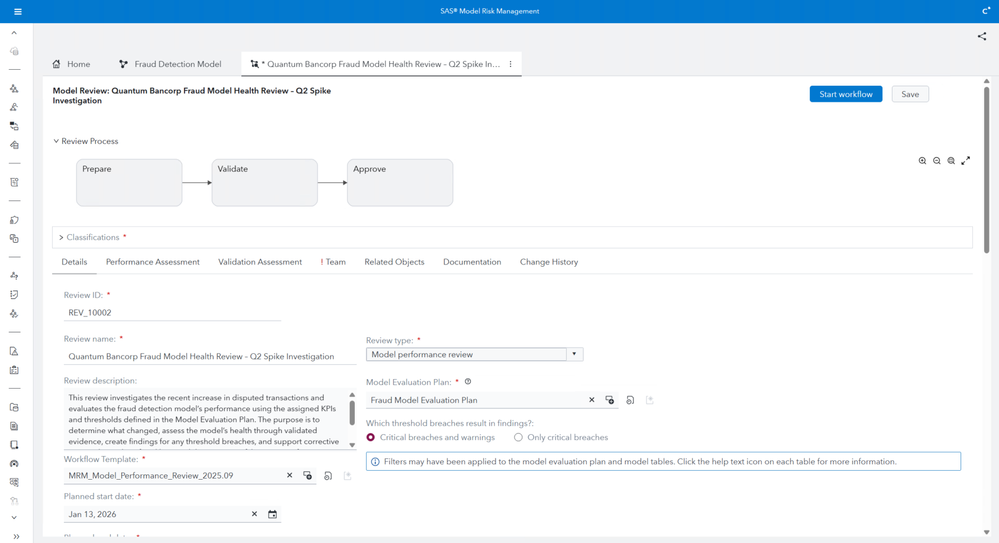Click the down arrow of the description scrollbar
This screenshot has width=999, height=543.
(x=352, y=444)
